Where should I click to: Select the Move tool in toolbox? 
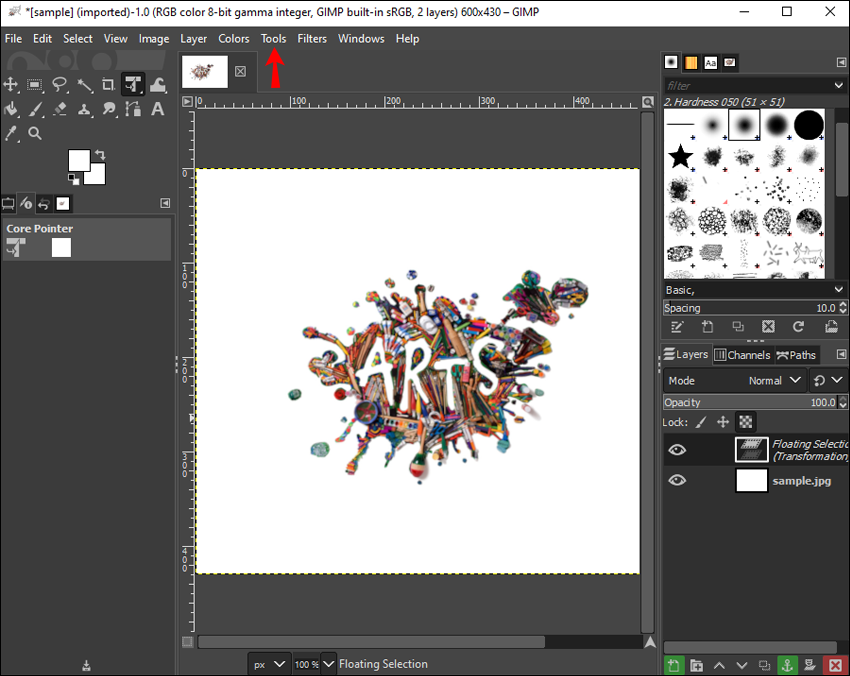coord(12,85)
